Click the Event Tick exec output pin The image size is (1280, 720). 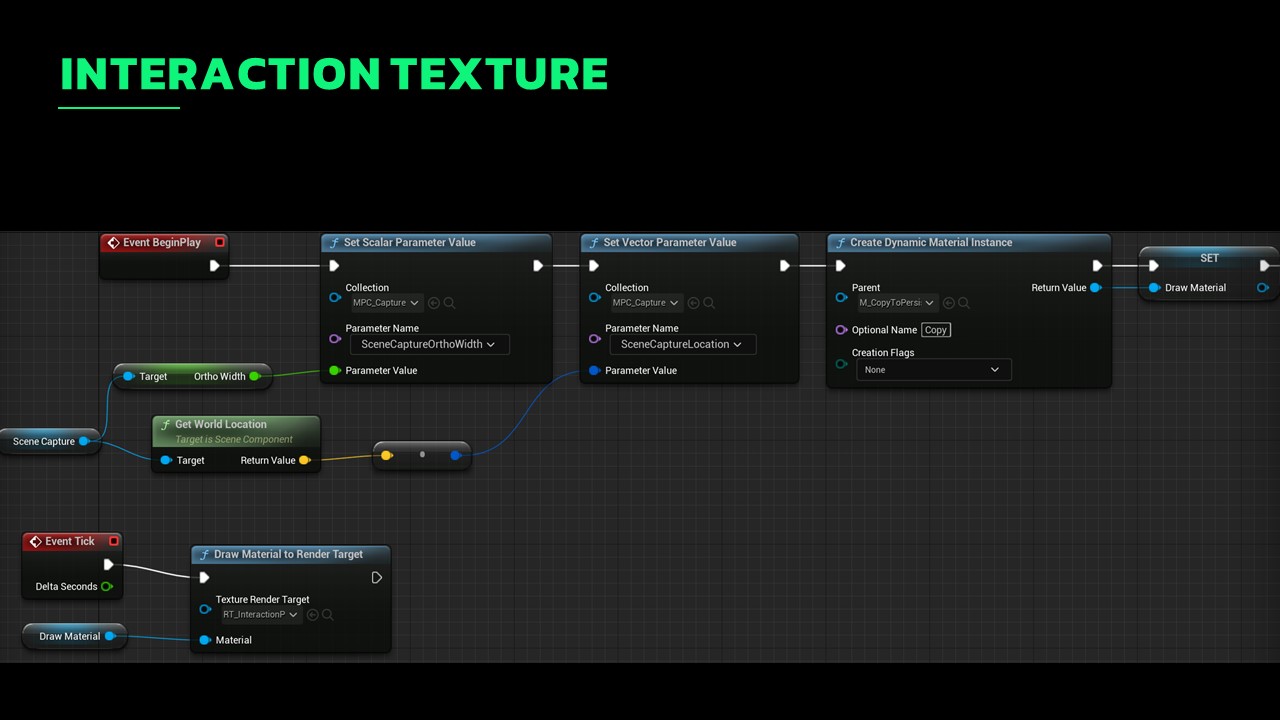point(109,565)
